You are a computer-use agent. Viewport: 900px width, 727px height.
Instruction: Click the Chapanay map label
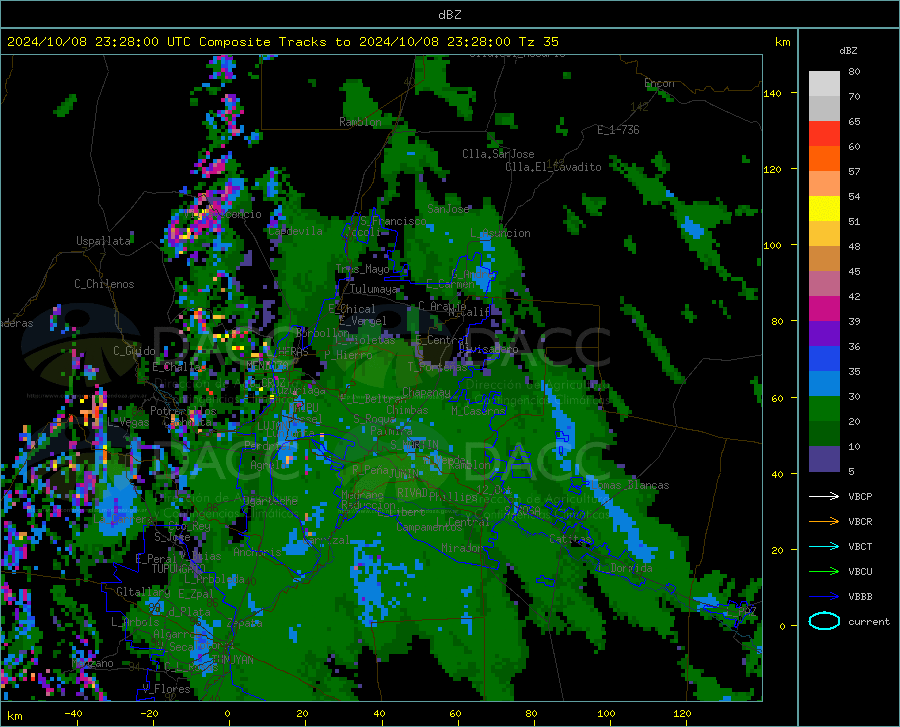[426, 392]
